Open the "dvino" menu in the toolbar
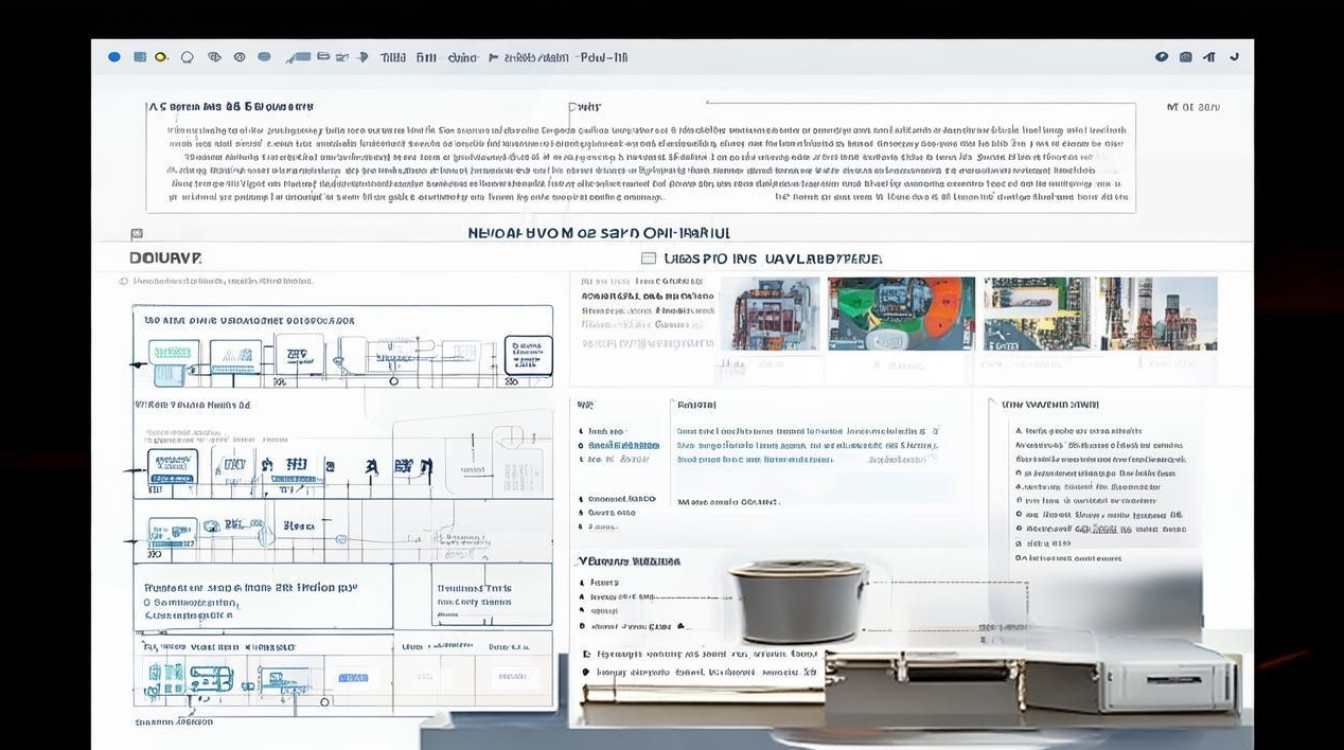Viewport: 1344px width, 750px height. [463, 58]
